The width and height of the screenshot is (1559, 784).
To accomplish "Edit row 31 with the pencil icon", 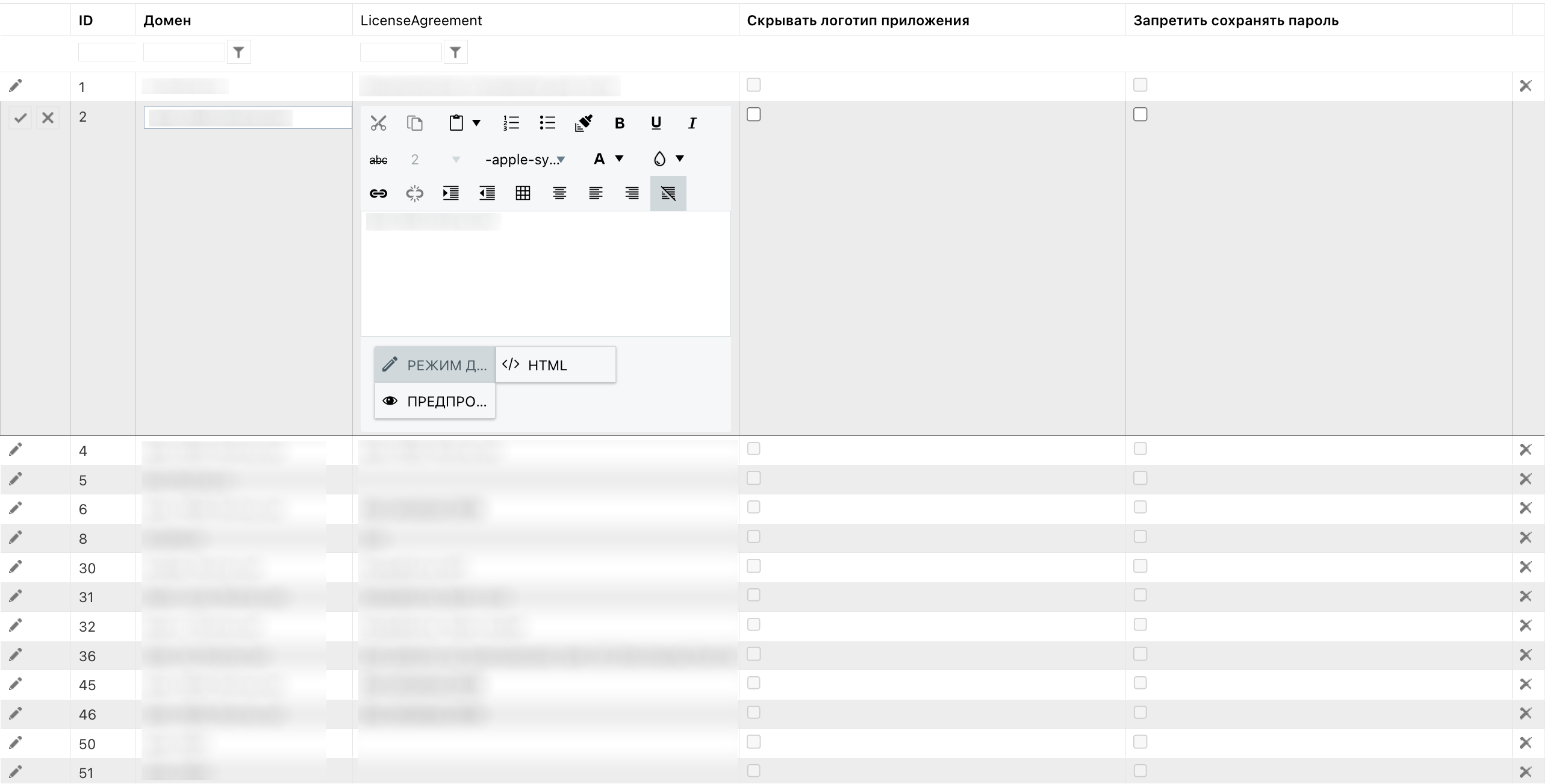I will (x=16, y=596).
